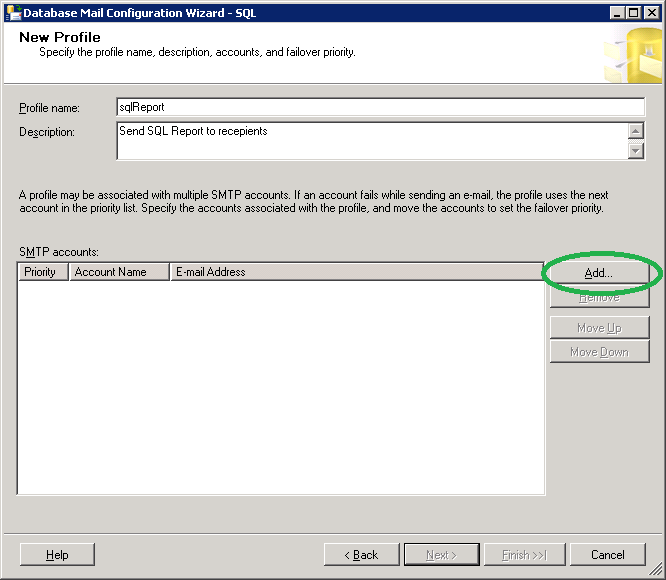Screen dimensions: 666x580
Task: Click the Account Name column header
Action: click(x=119, y=272)
